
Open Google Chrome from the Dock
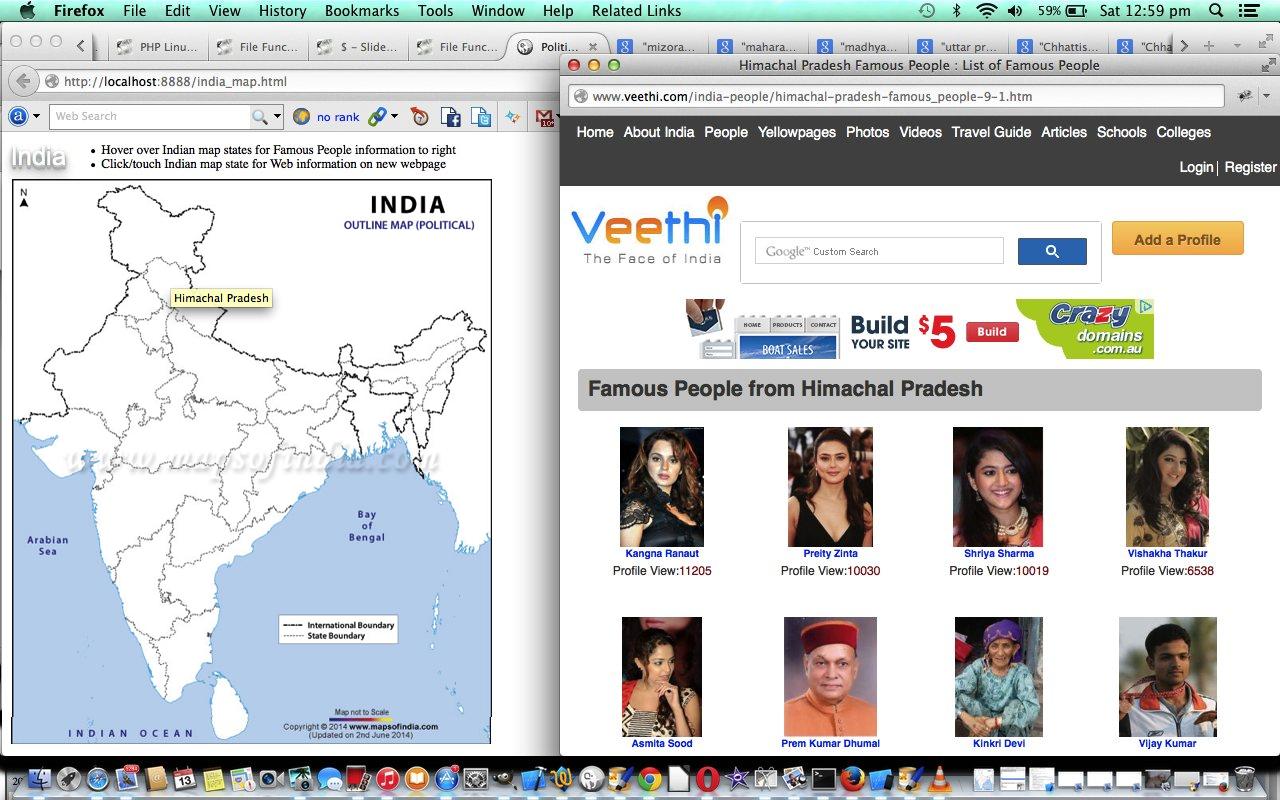650,779
